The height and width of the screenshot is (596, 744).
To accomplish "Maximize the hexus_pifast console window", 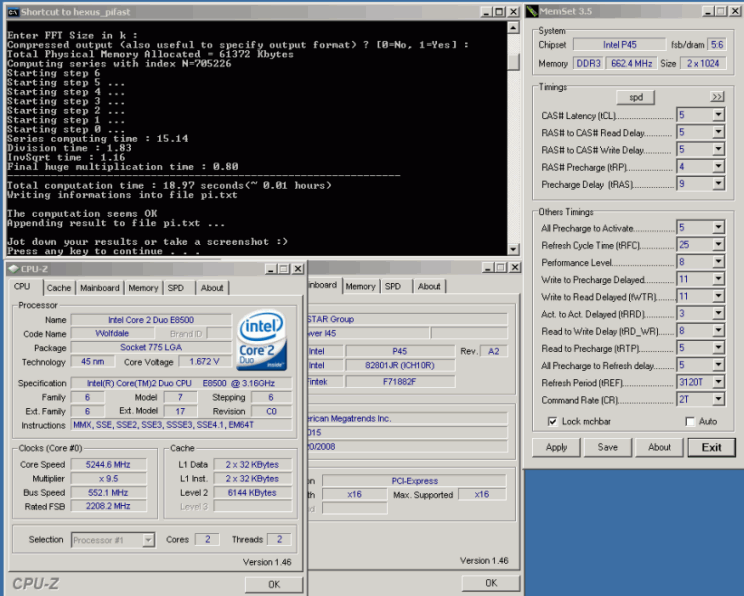I will [499, 12].
